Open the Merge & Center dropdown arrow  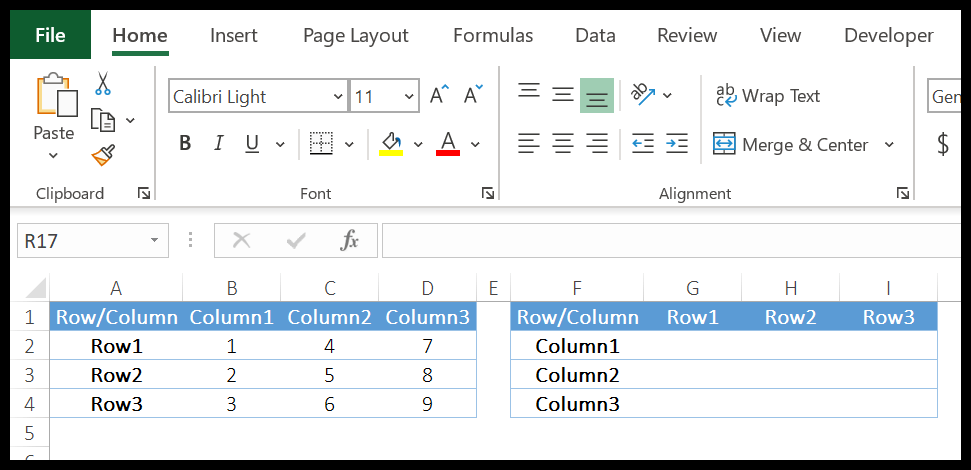click(x=889, y=144)
